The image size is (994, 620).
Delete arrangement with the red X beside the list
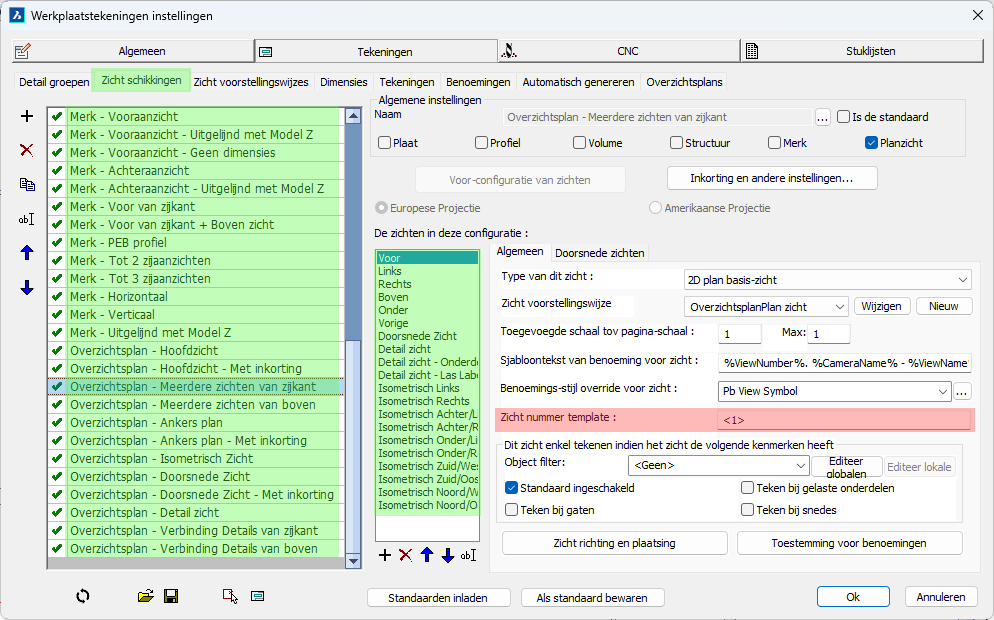coord(27,150)
